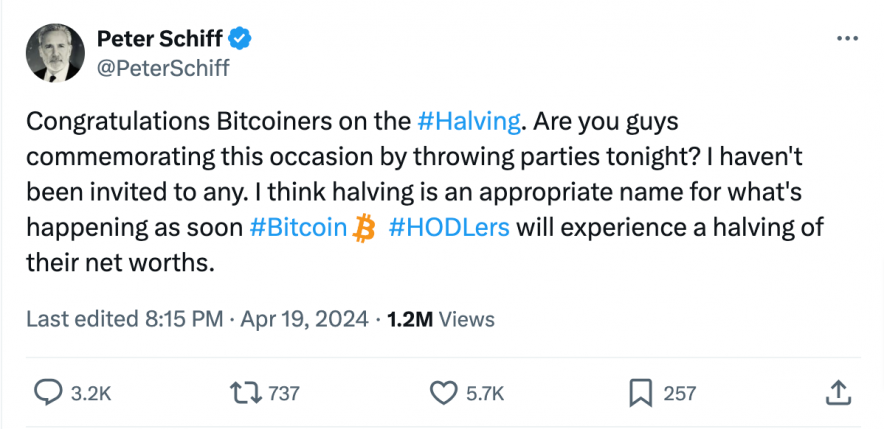Viewport: 884px width, 429px height.
Task: Bookmark this tweet using the bookmark icon
Action: pyautogui.click(x=641, y=392)
